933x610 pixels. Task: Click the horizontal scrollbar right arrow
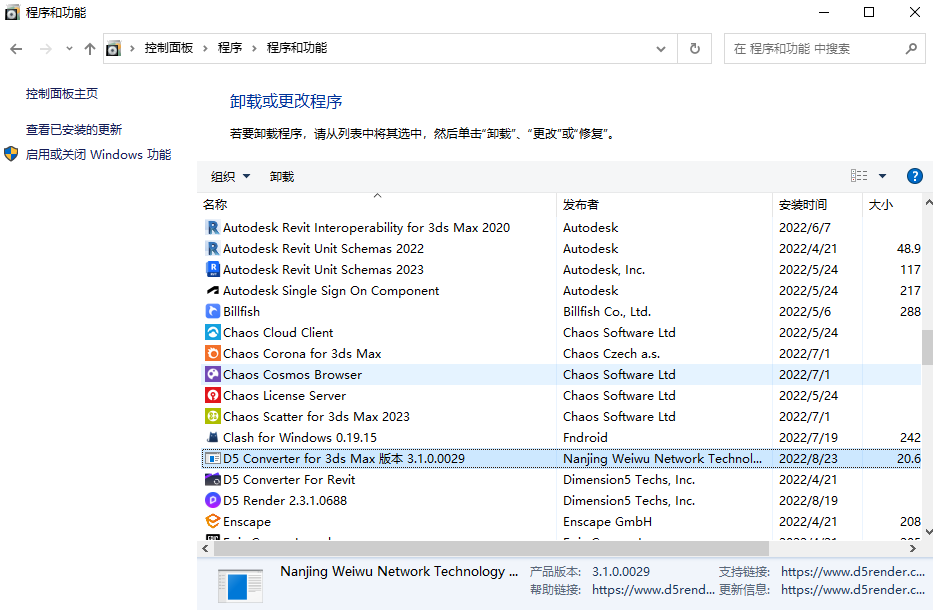(913, 548)
